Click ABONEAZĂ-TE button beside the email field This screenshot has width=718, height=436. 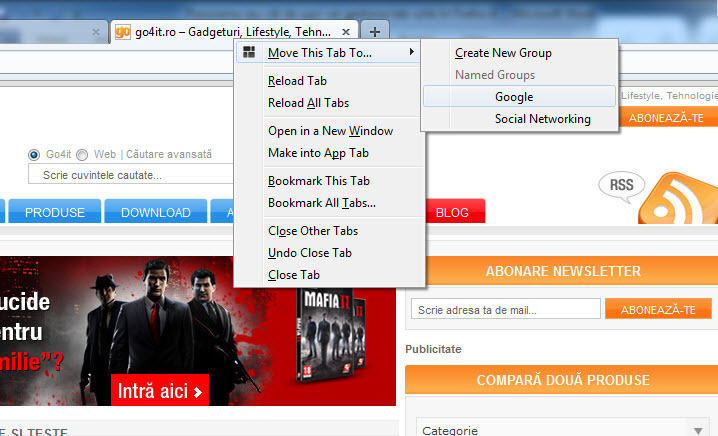pos(658,309)
